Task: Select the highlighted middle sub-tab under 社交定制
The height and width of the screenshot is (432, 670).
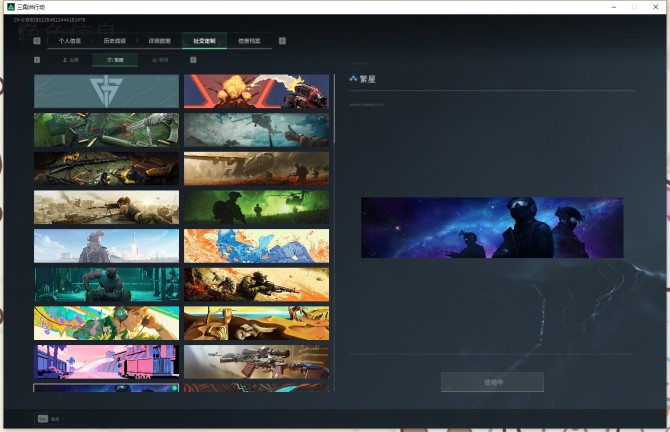Action: coord(115,60)
